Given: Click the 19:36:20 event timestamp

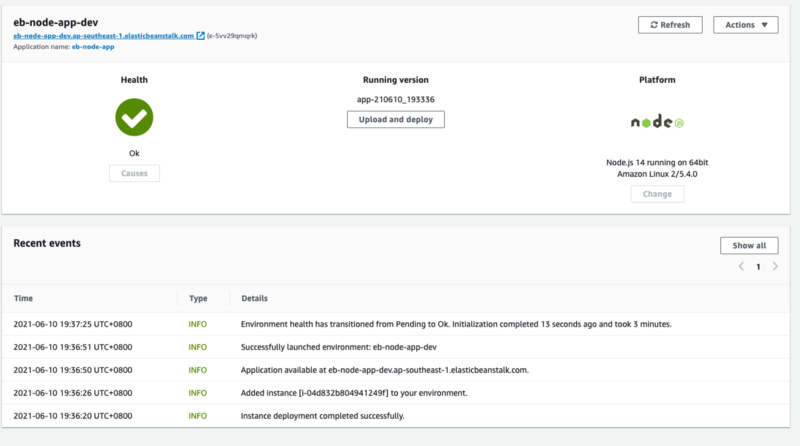Looking at the screenshot, I should pos(72,416).
